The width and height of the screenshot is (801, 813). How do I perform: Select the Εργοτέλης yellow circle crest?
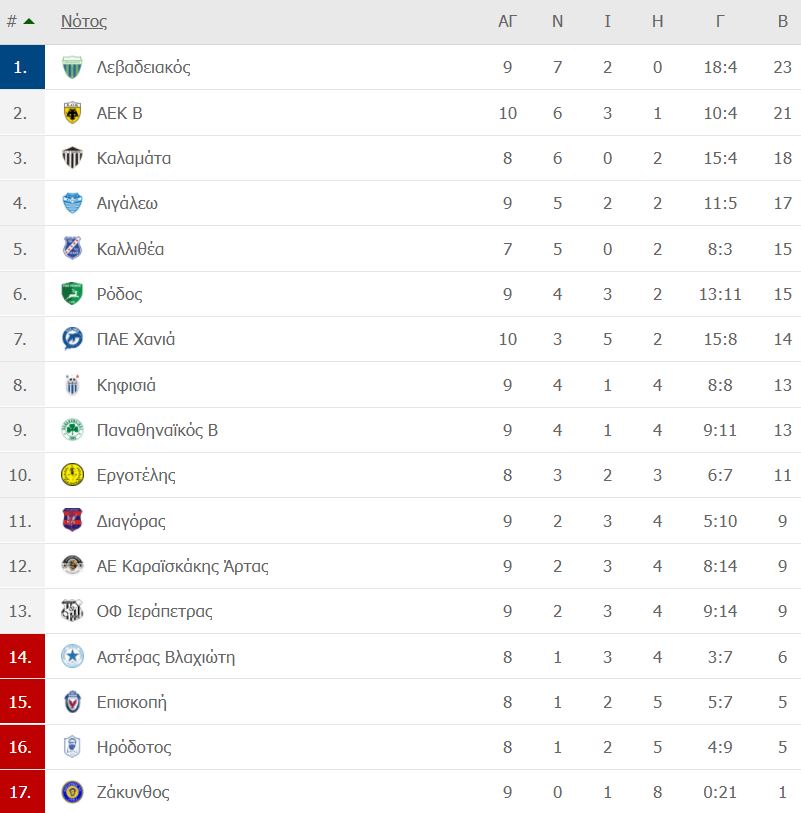(72, 474)
